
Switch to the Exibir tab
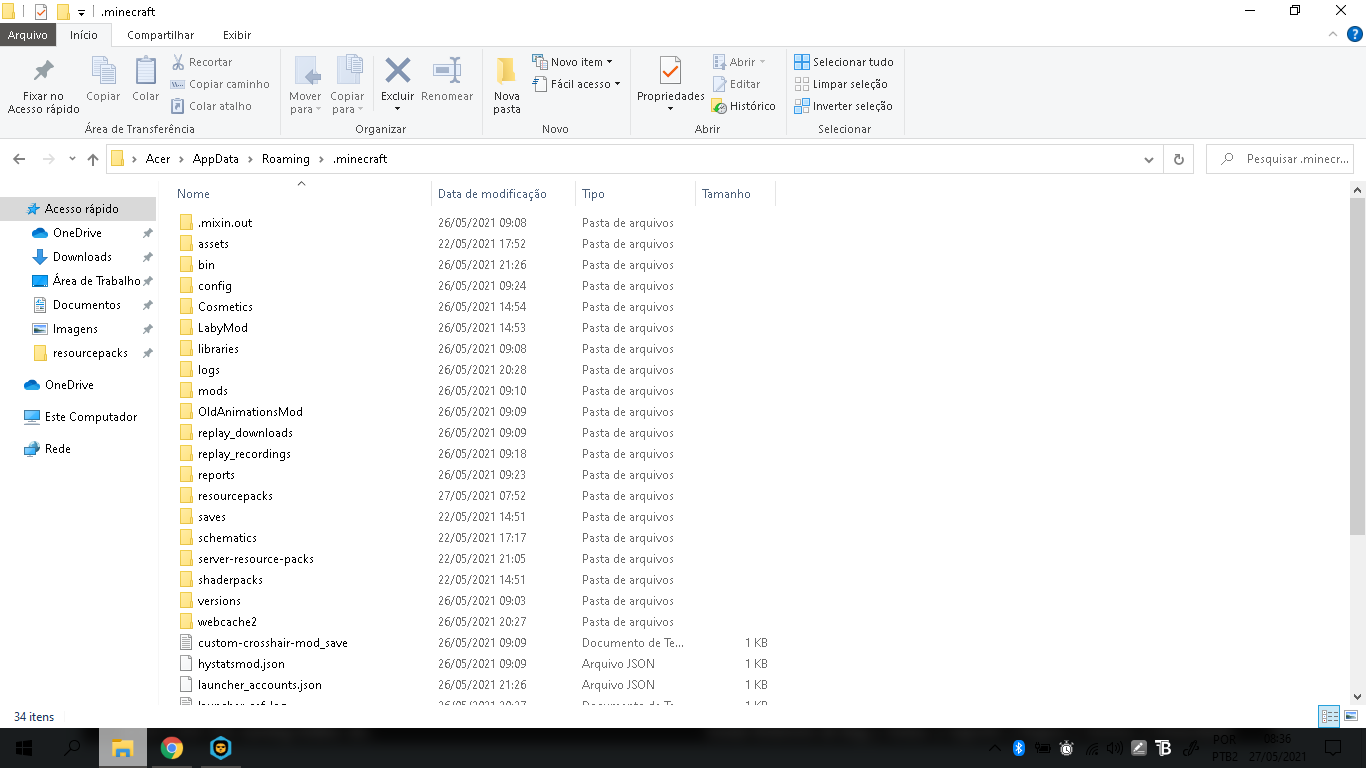click(237, 35)
